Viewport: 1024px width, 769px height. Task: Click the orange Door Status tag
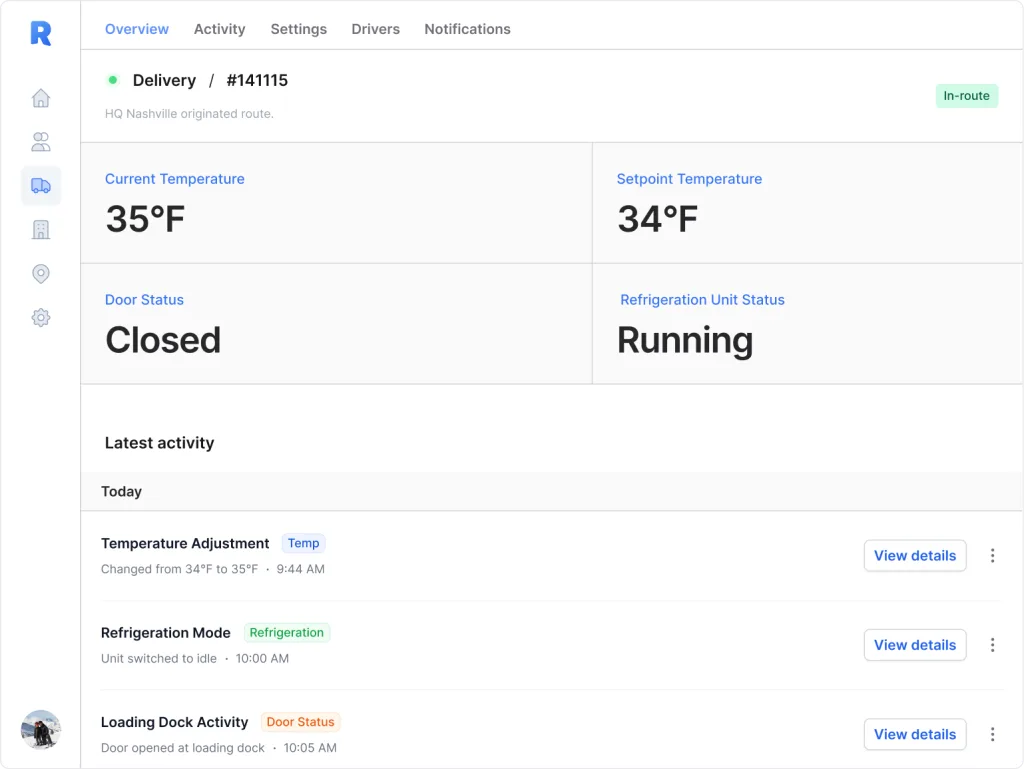pos(300,722)
